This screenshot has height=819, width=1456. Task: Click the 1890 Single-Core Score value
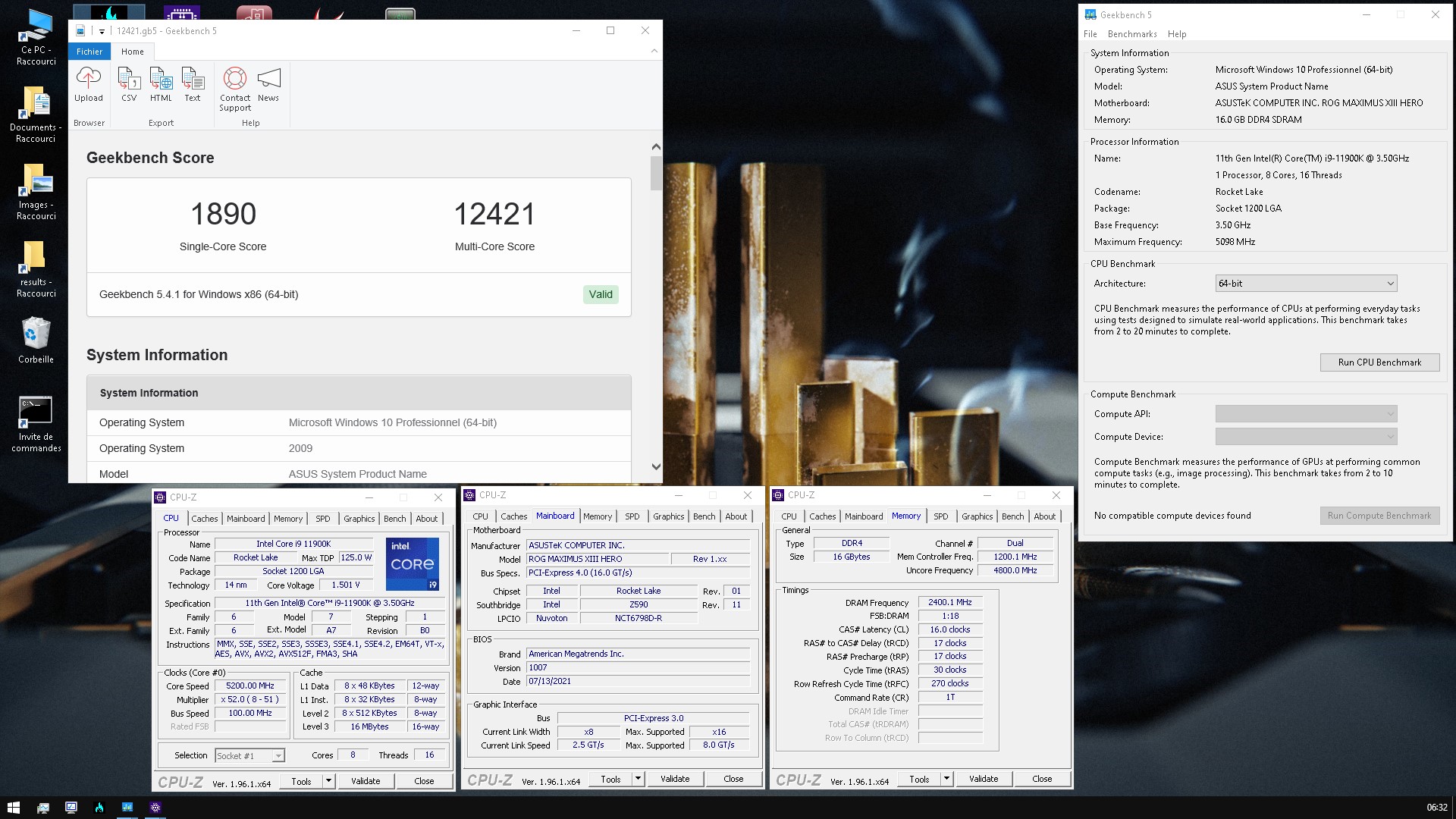(x=223, y=214)
